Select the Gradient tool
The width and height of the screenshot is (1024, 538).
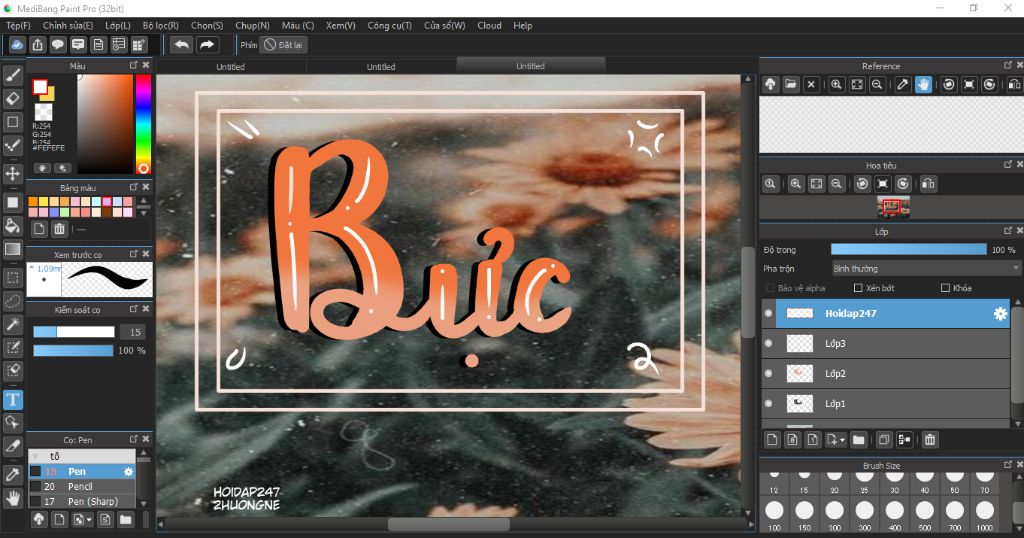12,249
